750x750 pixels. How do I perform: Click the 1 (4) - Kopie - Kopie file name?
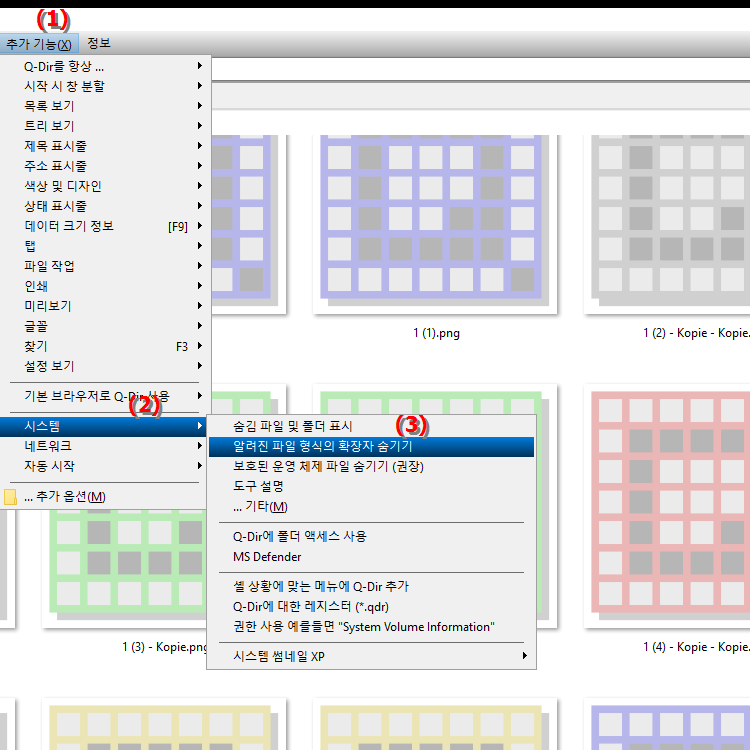click(x=696, y=647)
